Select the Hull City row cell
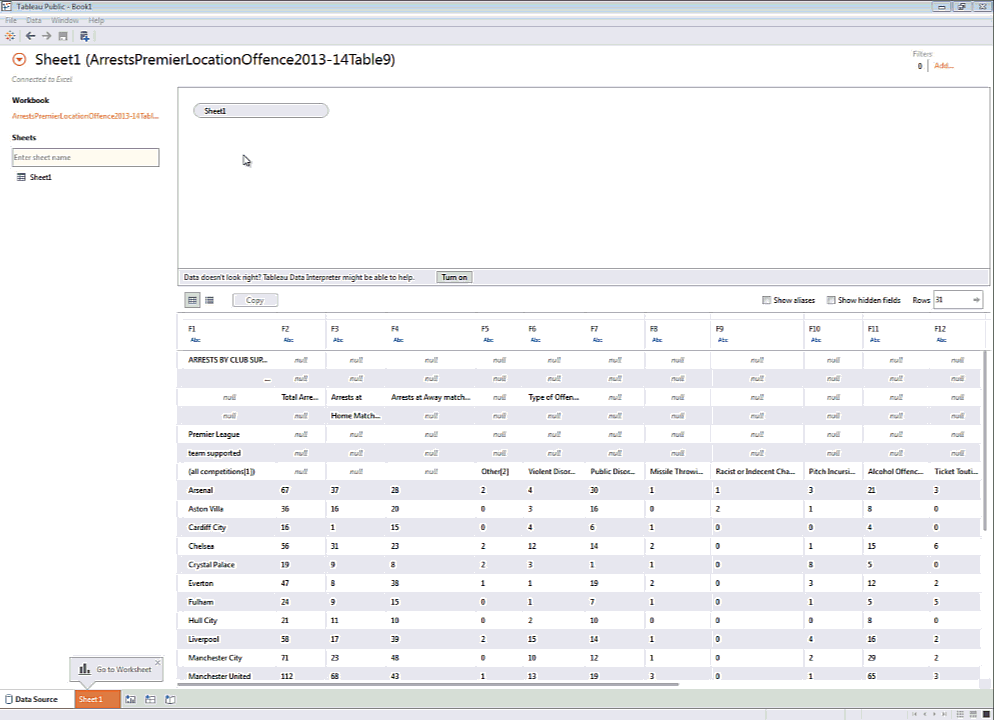 [203, 620]
